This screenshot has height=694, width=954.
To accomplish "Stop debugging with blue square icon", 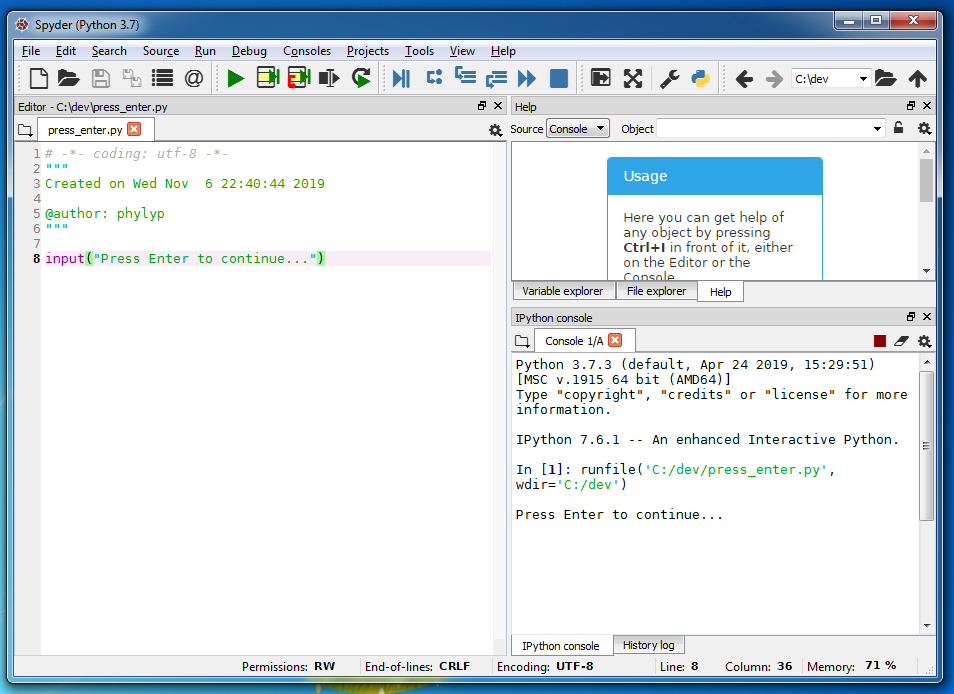I will (559, 78).
